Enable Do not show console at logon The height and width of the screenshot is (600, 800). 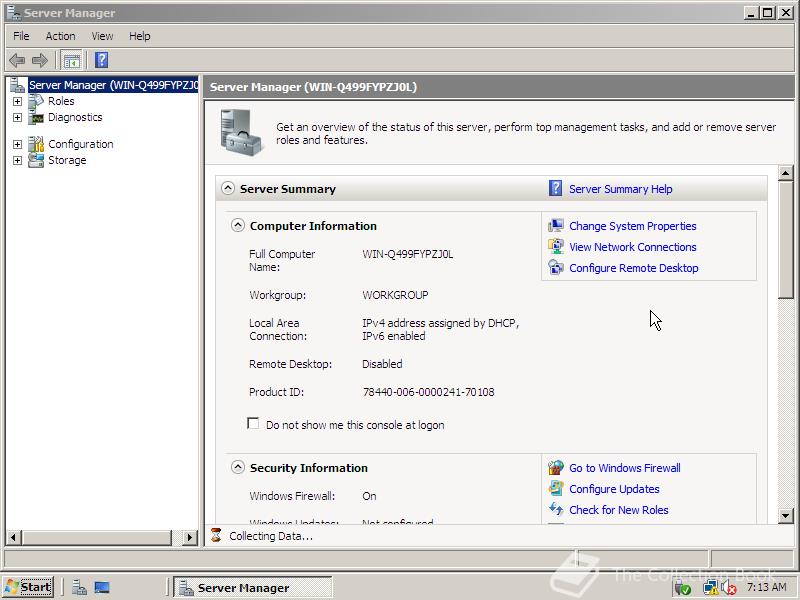(253, 423)
